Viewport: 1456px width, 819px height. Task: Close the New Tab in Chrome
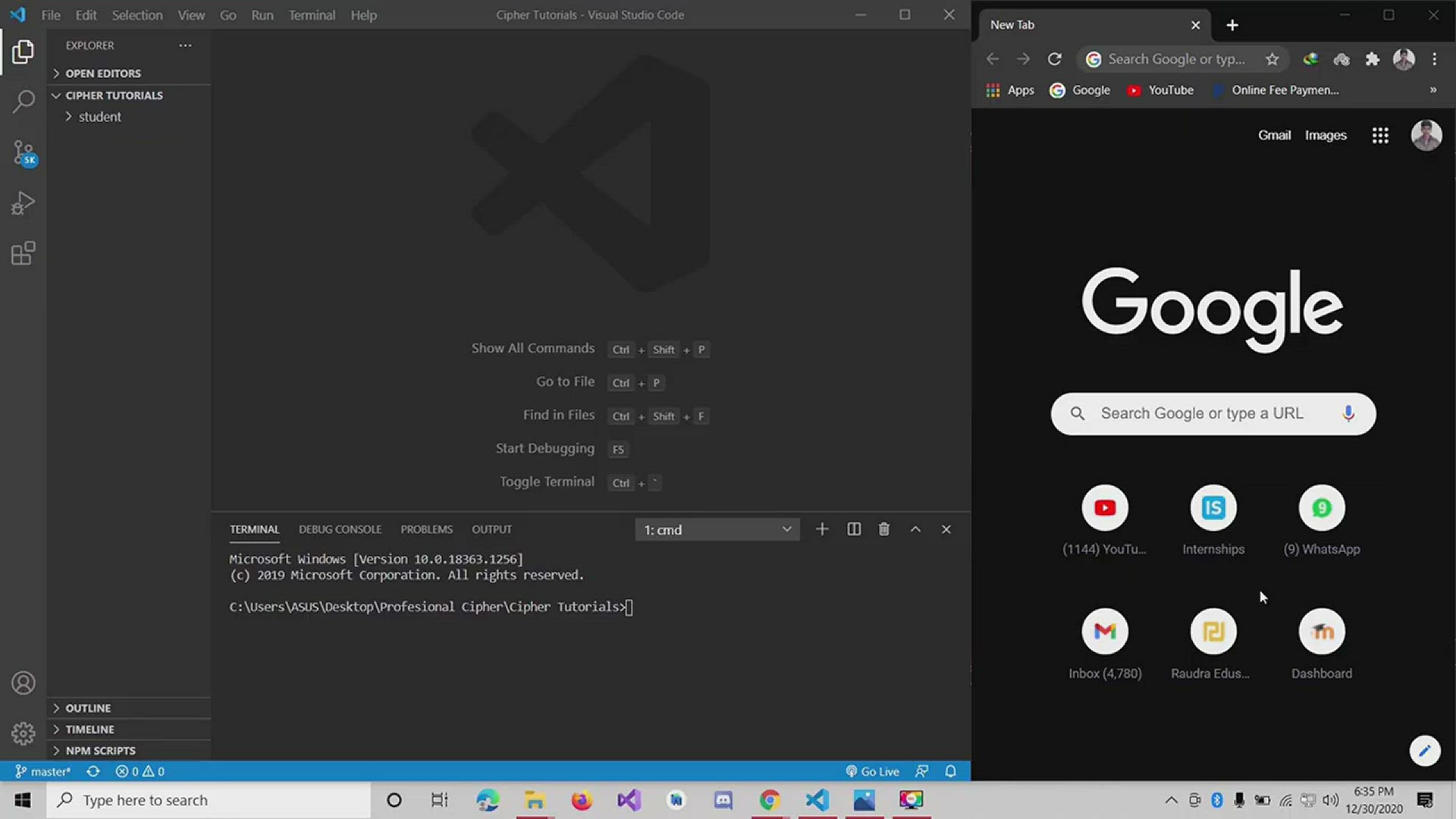1196,25
